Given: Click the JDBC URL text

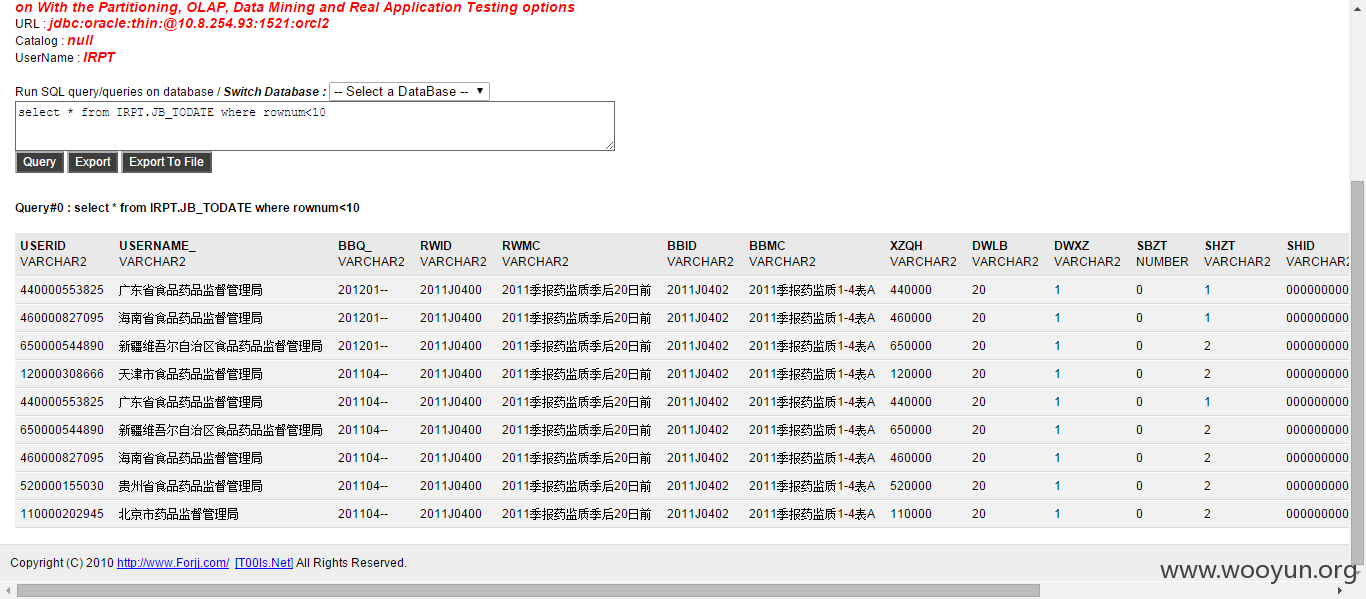Looking at the screenshot, I should point(189,23).
